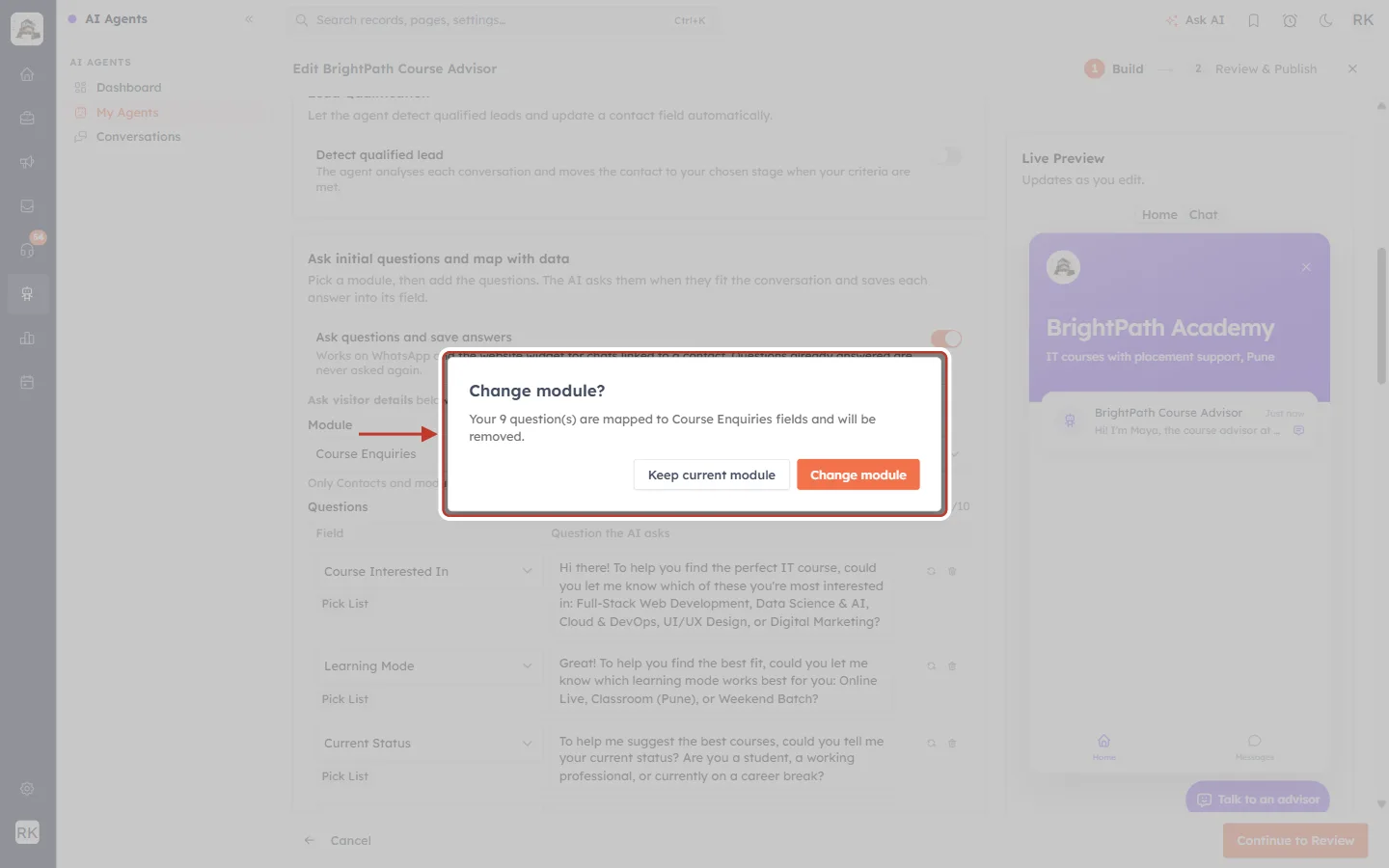
Task: Toggle dark mode with the moon icon
Action: coord(1325,20)
